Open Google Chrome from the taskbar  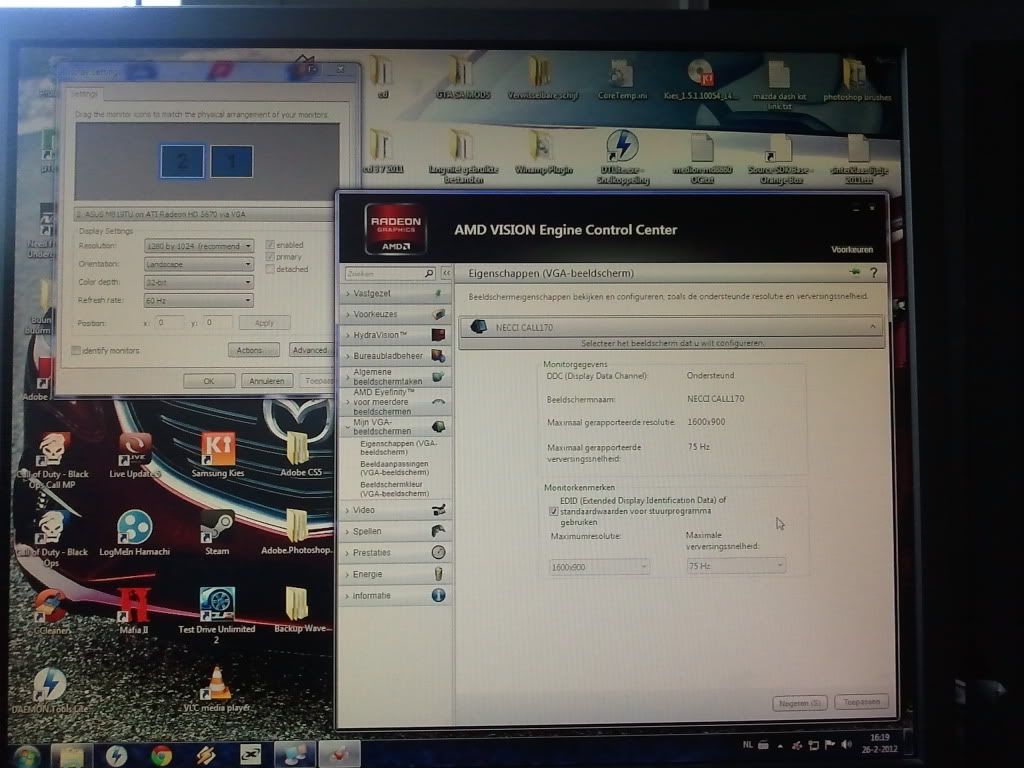coord(161,755)
